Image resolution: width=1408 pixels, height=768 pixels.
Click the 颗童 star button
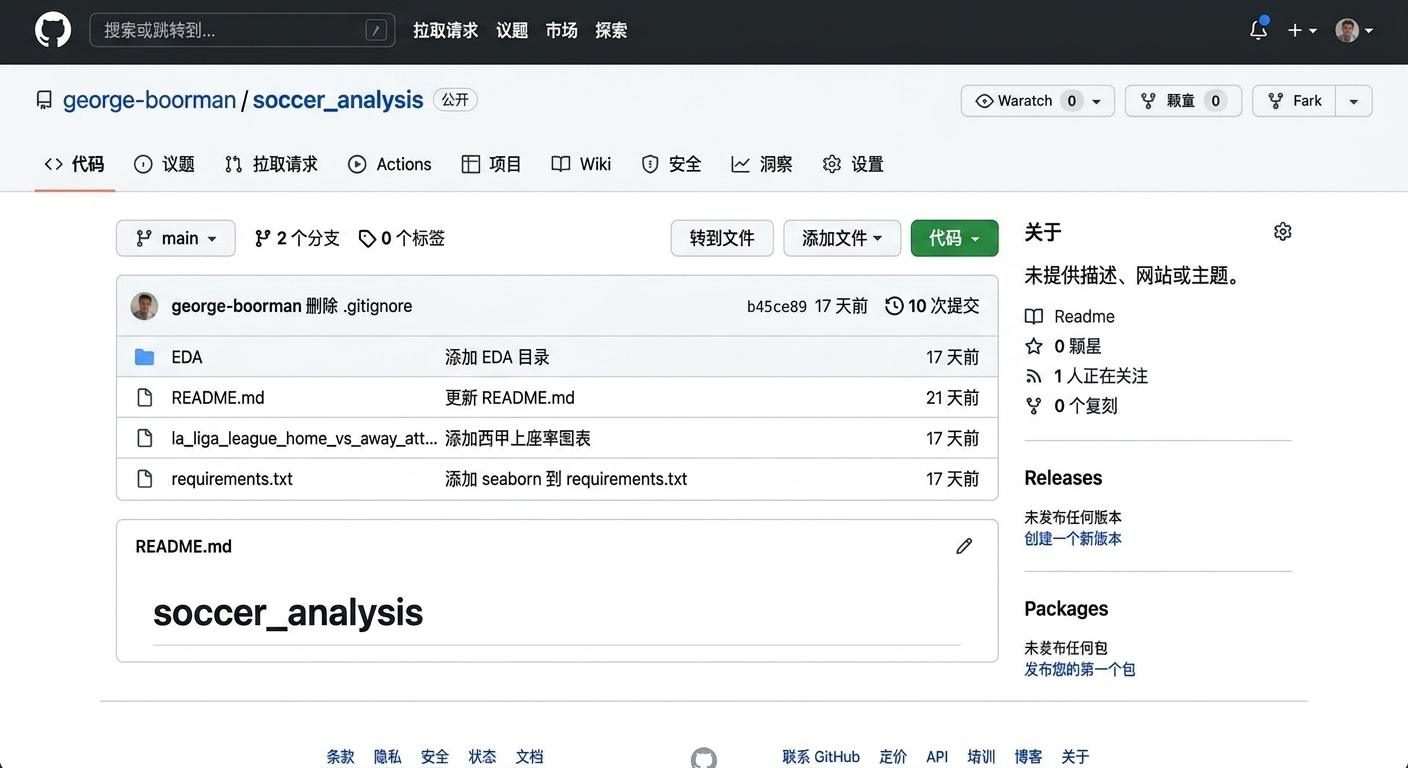pos(1183,101)
